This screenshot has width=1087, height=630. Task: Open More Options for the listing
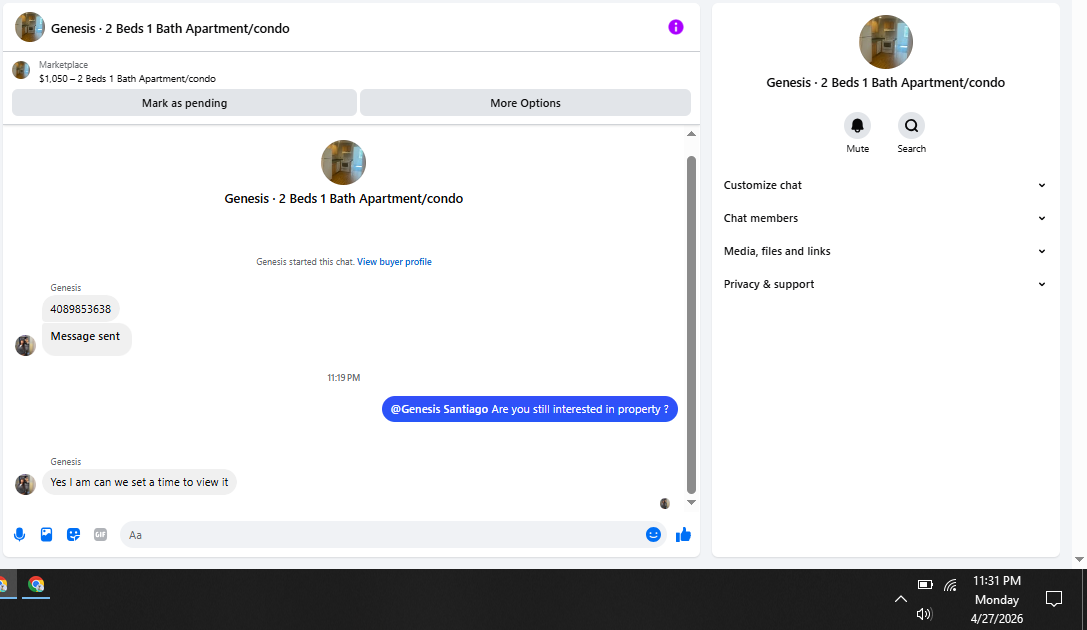[525, 103]
